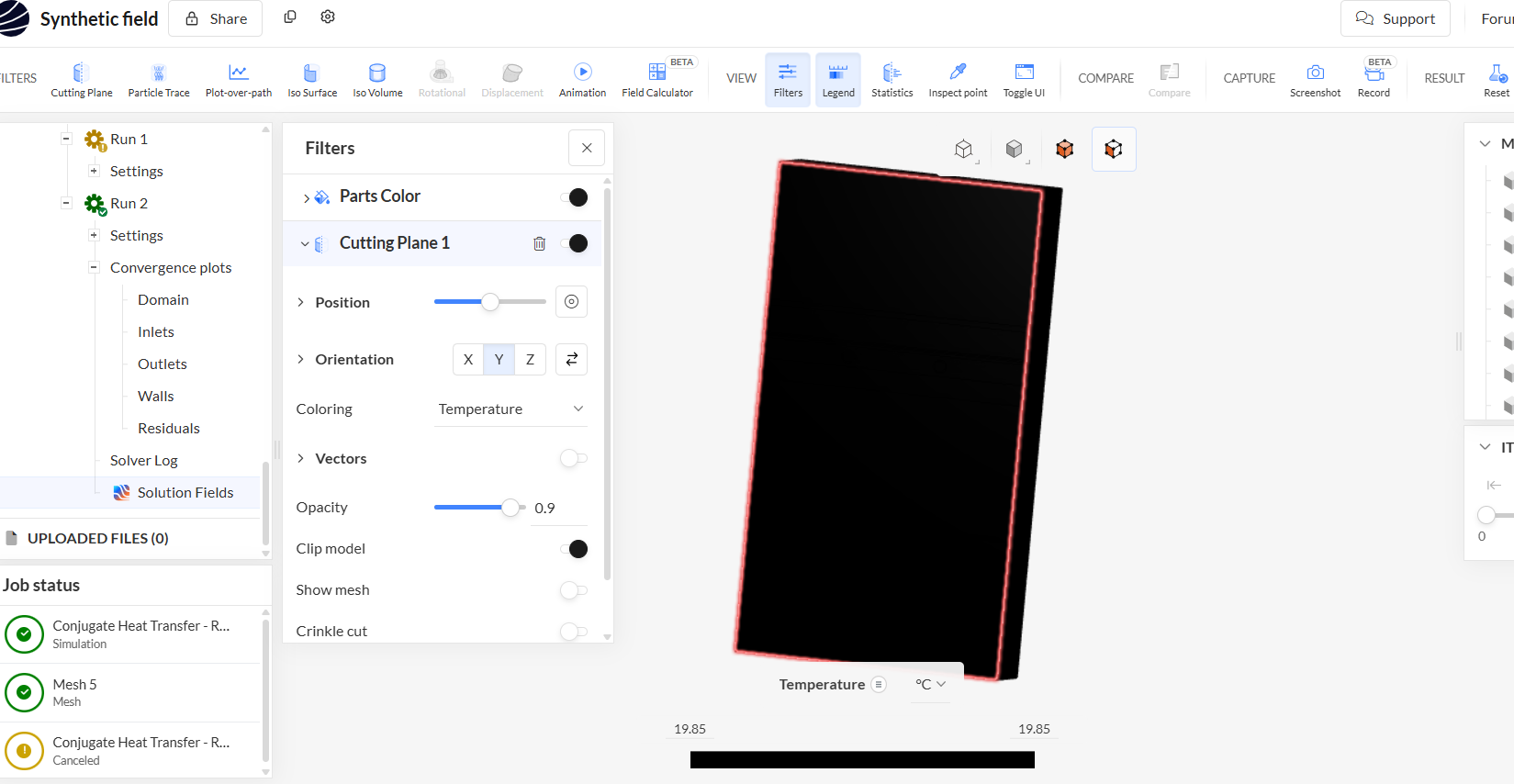The image size is (1514, 784).
Task: Take a Screenshot of the viewer
Action: 1315,80
